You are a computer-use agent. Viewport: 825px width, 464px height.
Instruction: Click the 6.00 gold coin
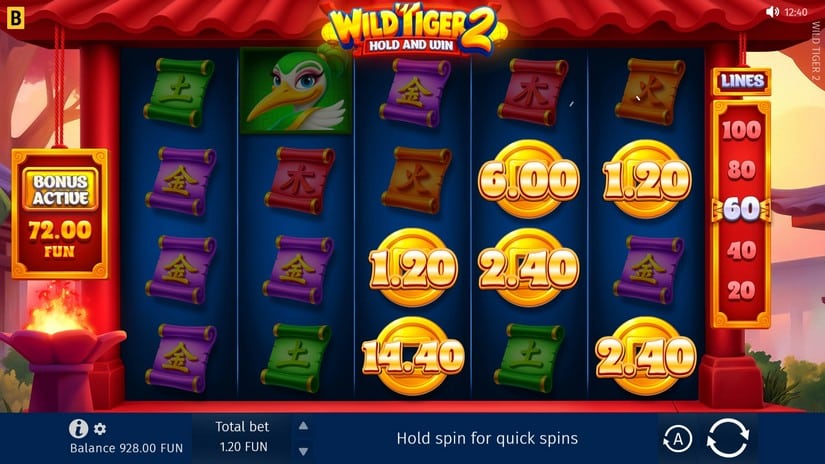coord(529,179)
